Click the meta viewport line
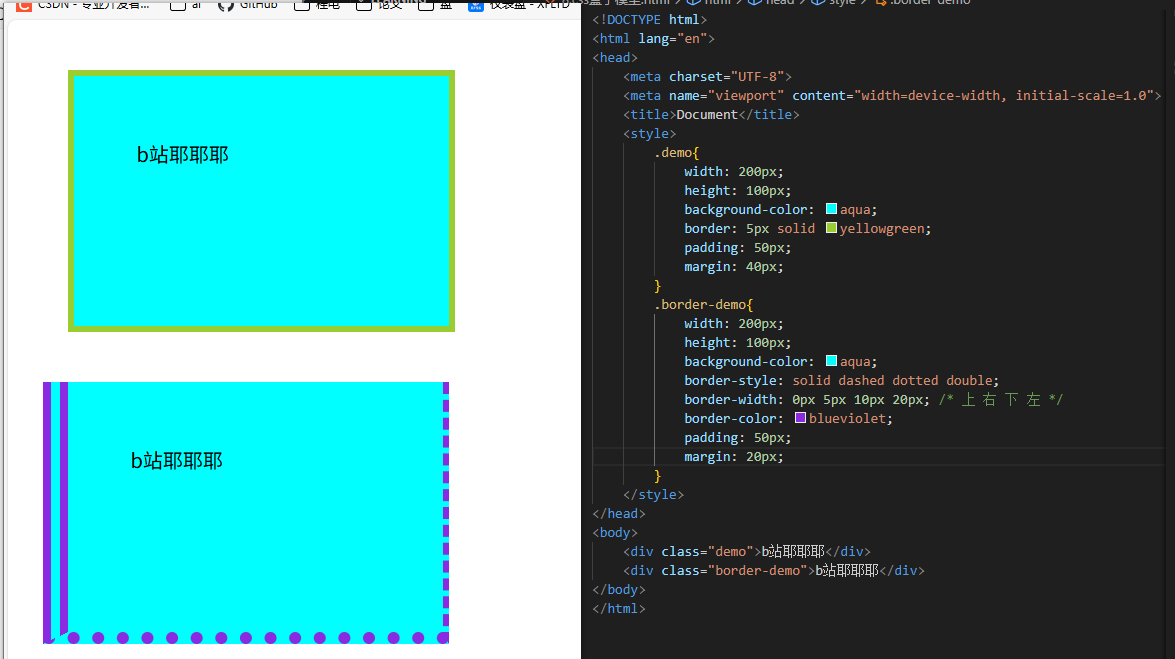 coord(892,95)
